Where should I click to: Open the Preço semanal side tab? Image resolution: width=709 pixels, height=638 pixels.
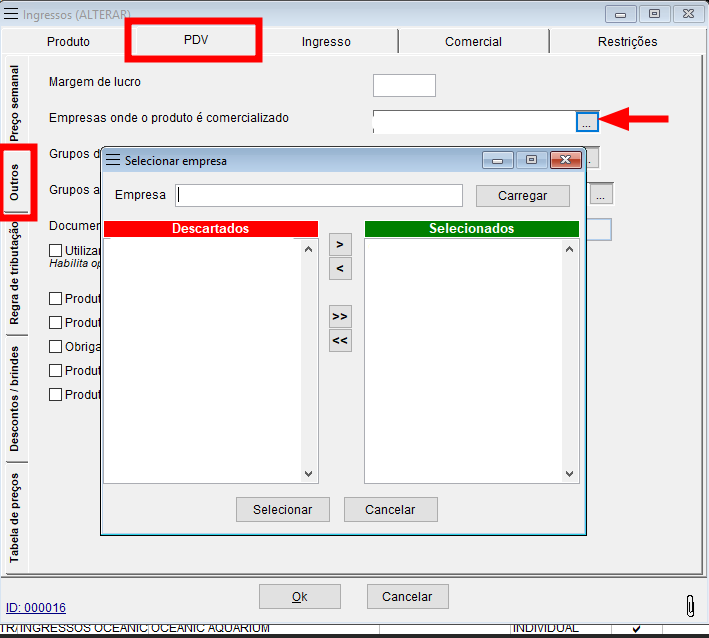15,103
